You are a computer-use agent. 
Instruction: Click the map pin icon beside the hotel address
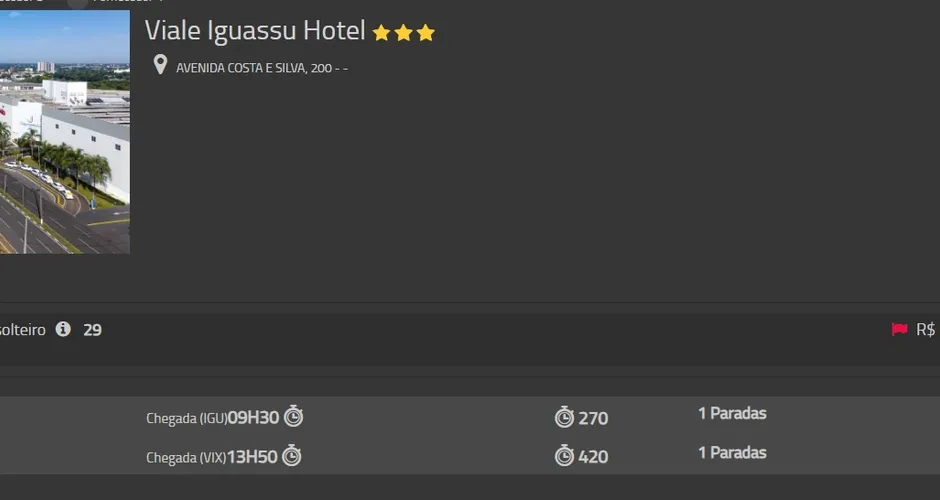160,66
